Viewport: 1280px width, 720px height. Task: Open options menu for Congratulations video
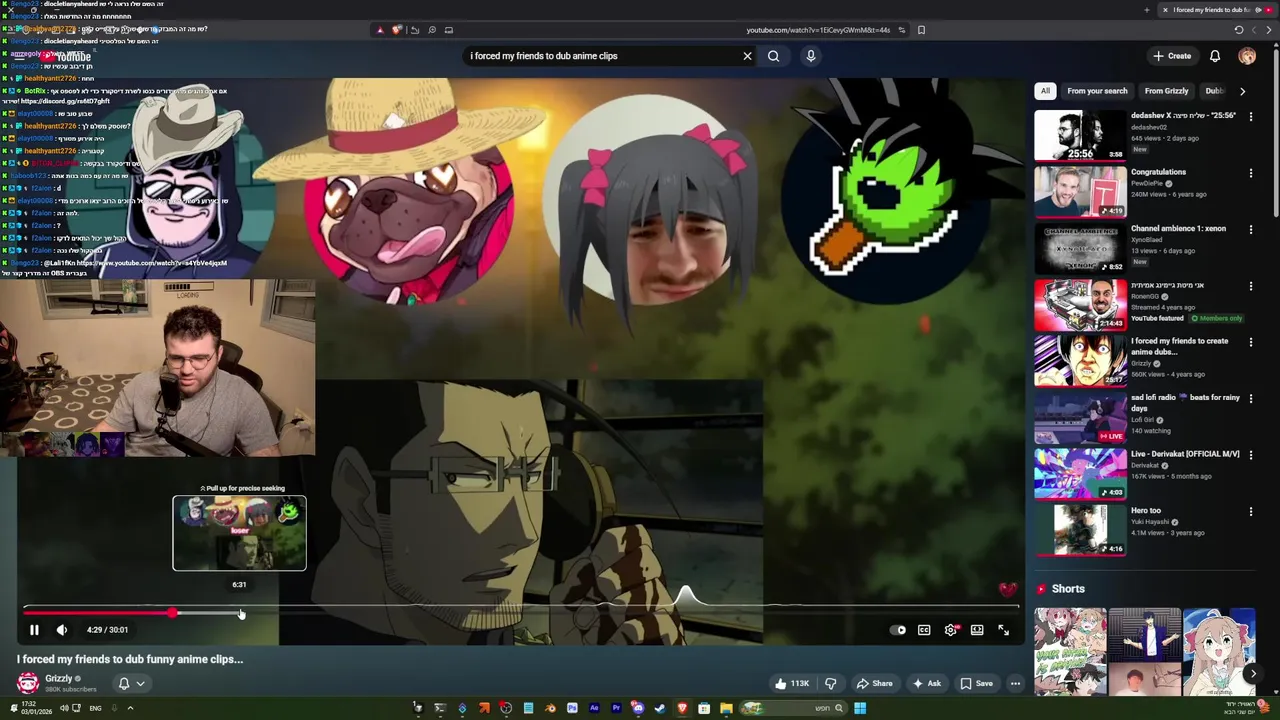point(1250,173)
